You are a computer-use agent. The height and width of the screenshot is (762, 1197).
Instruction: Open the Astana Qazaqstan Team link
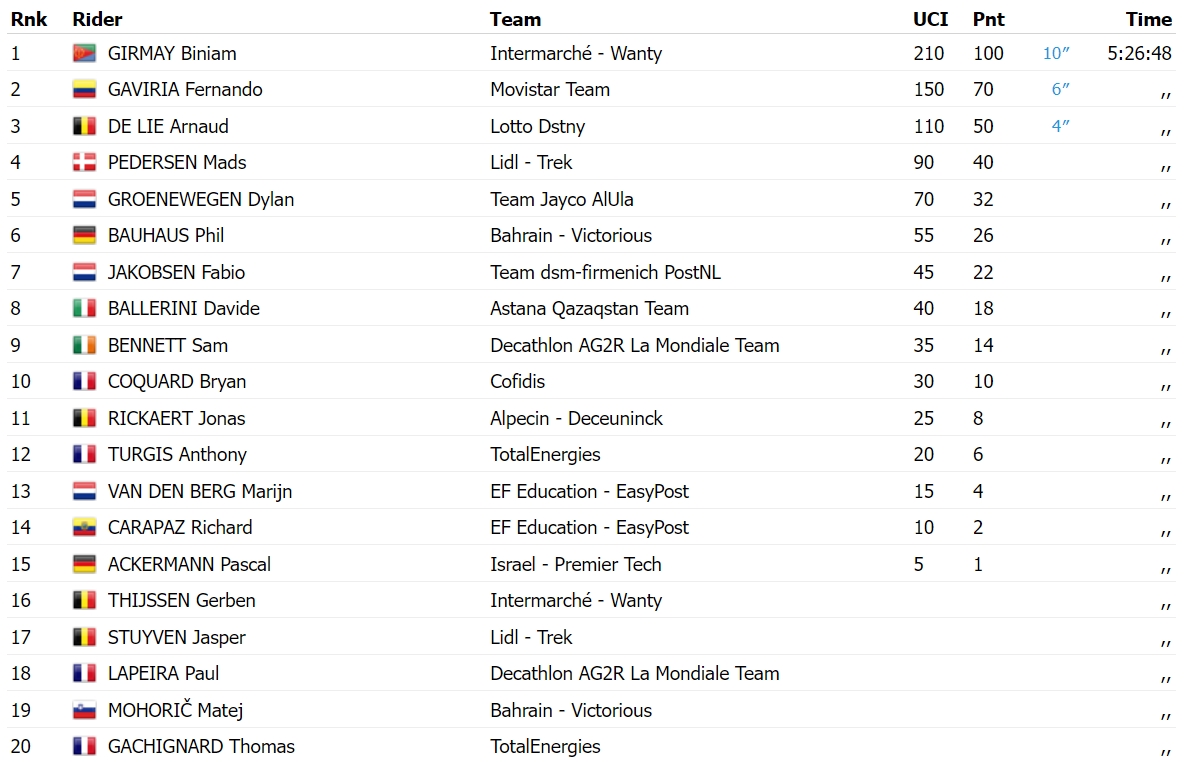(x=589, y=308)
